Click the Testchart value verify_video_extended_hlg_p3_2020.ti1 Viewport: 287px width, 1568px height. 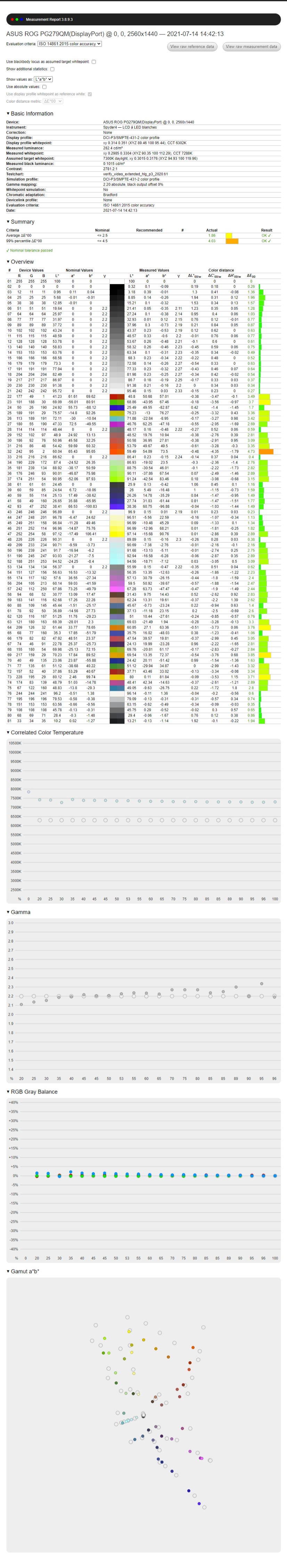coord(135,174)
